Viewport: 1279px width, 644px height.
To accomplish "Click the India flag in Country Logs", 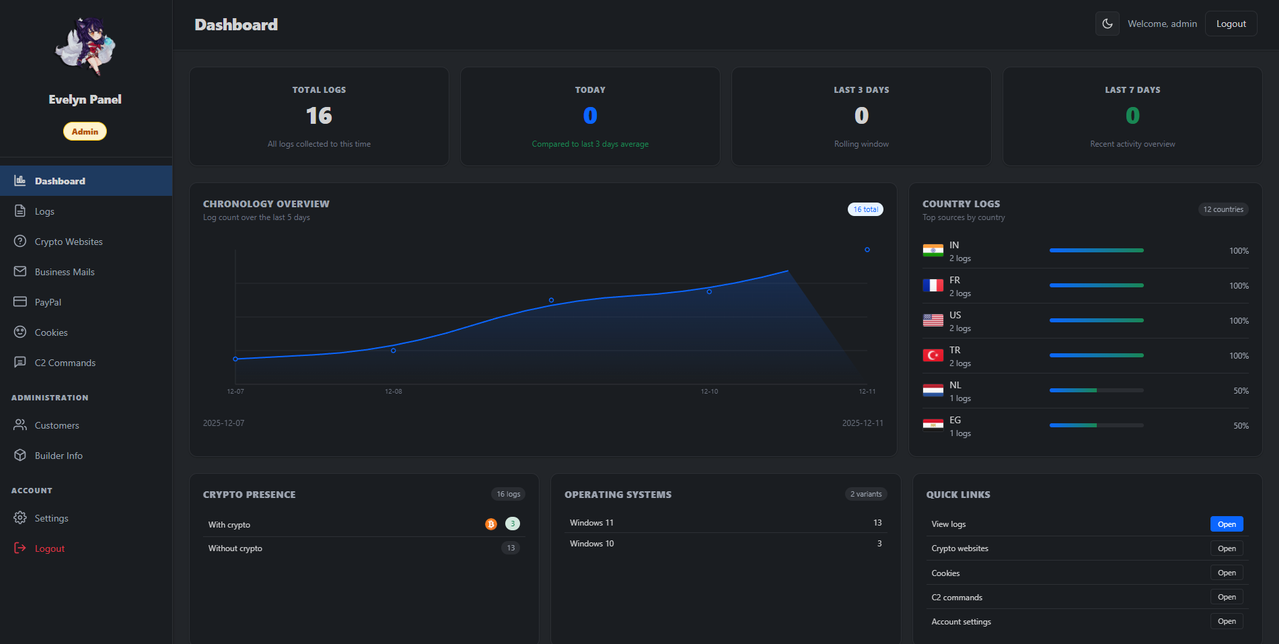I will pos(933,251).
